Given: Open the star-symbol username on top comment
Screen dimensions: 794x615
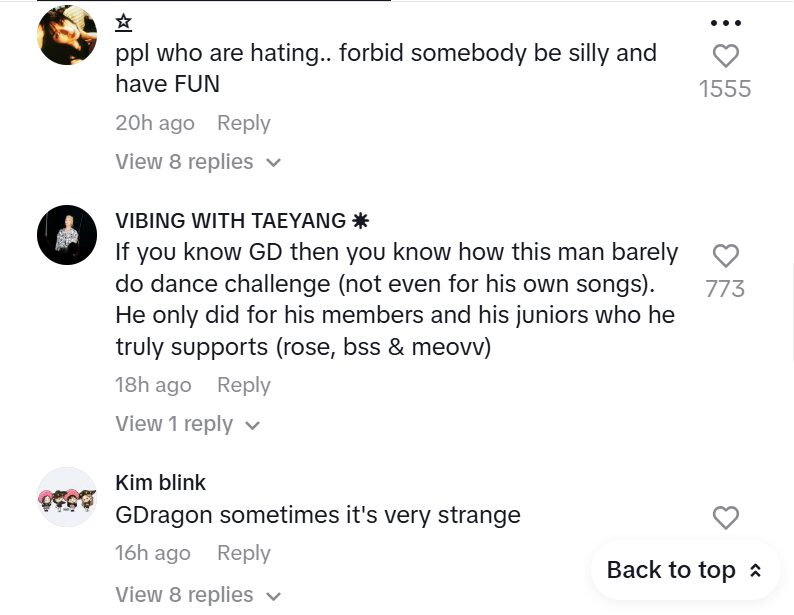Looking at the screenshot, I should coord(123,22).
